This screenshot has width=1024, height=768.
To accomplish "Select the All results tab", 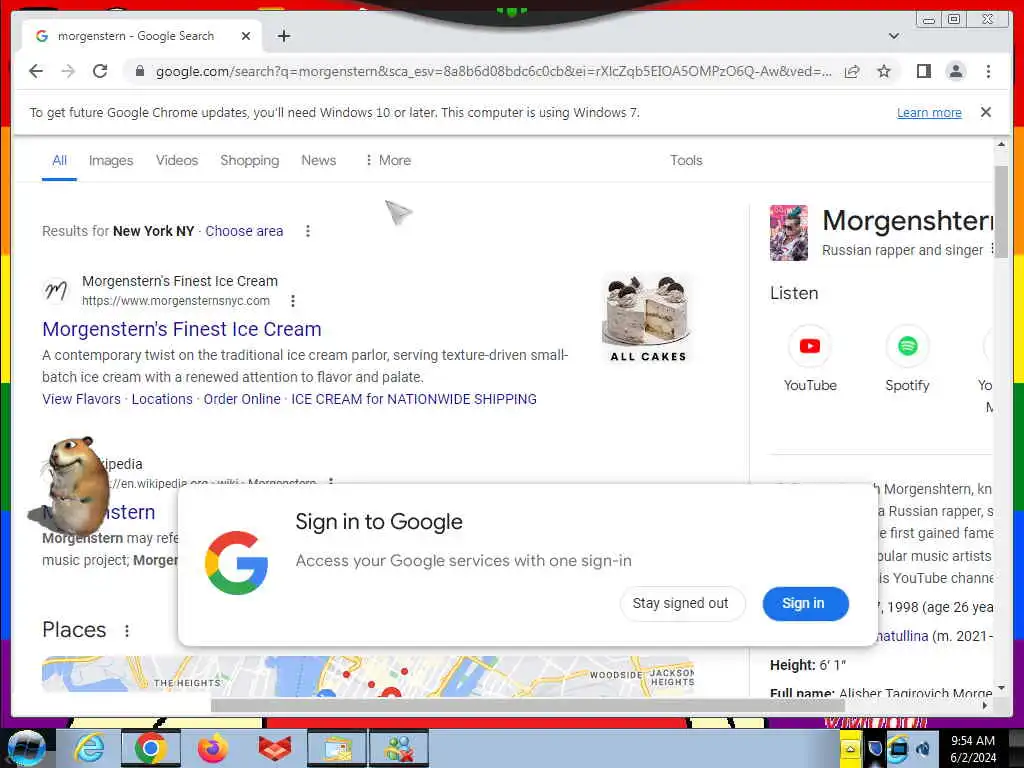I will 59,160.
